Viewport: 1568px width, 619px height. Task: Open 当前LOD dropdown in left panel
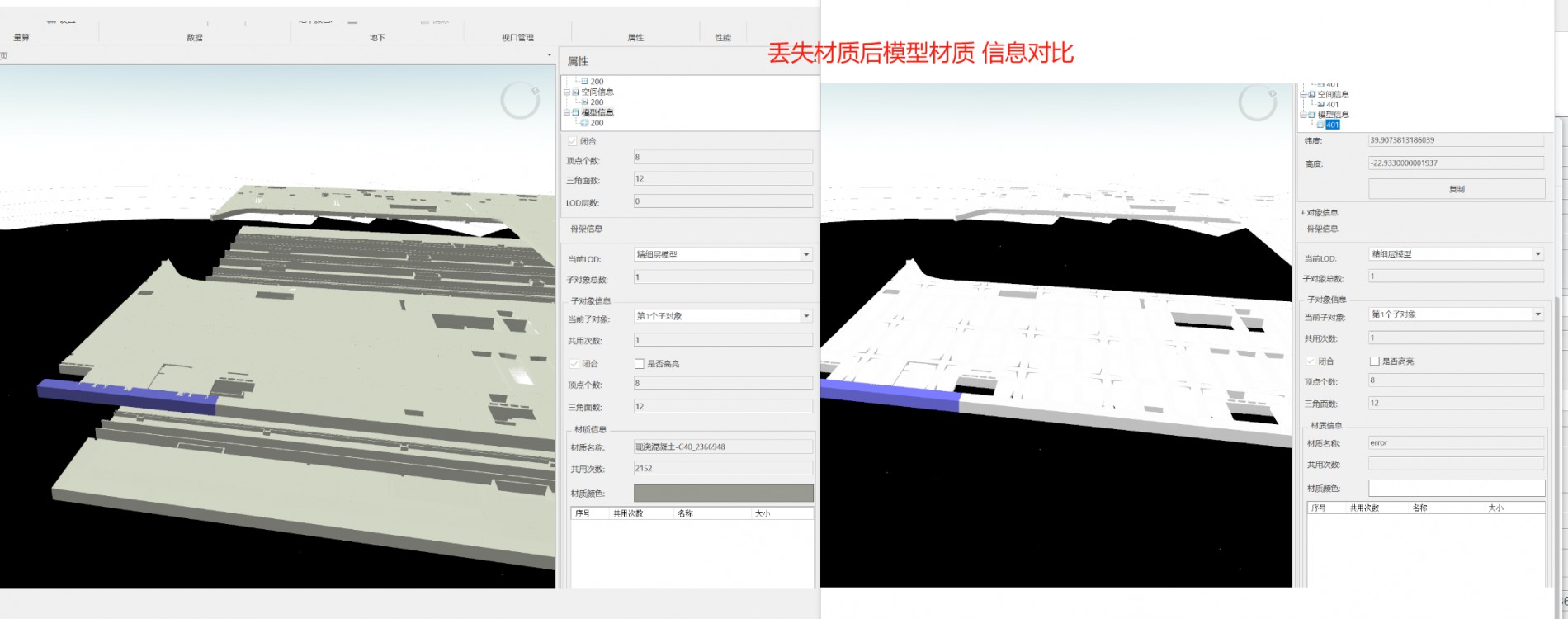[x=806, y=255]
